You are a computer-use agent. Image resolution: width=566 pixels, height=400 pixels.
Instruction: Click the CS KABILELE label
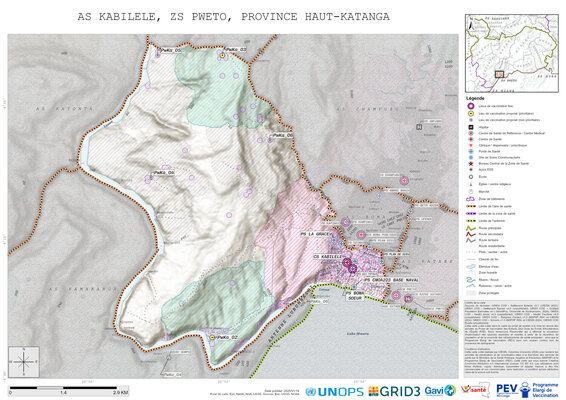point(328,256)
